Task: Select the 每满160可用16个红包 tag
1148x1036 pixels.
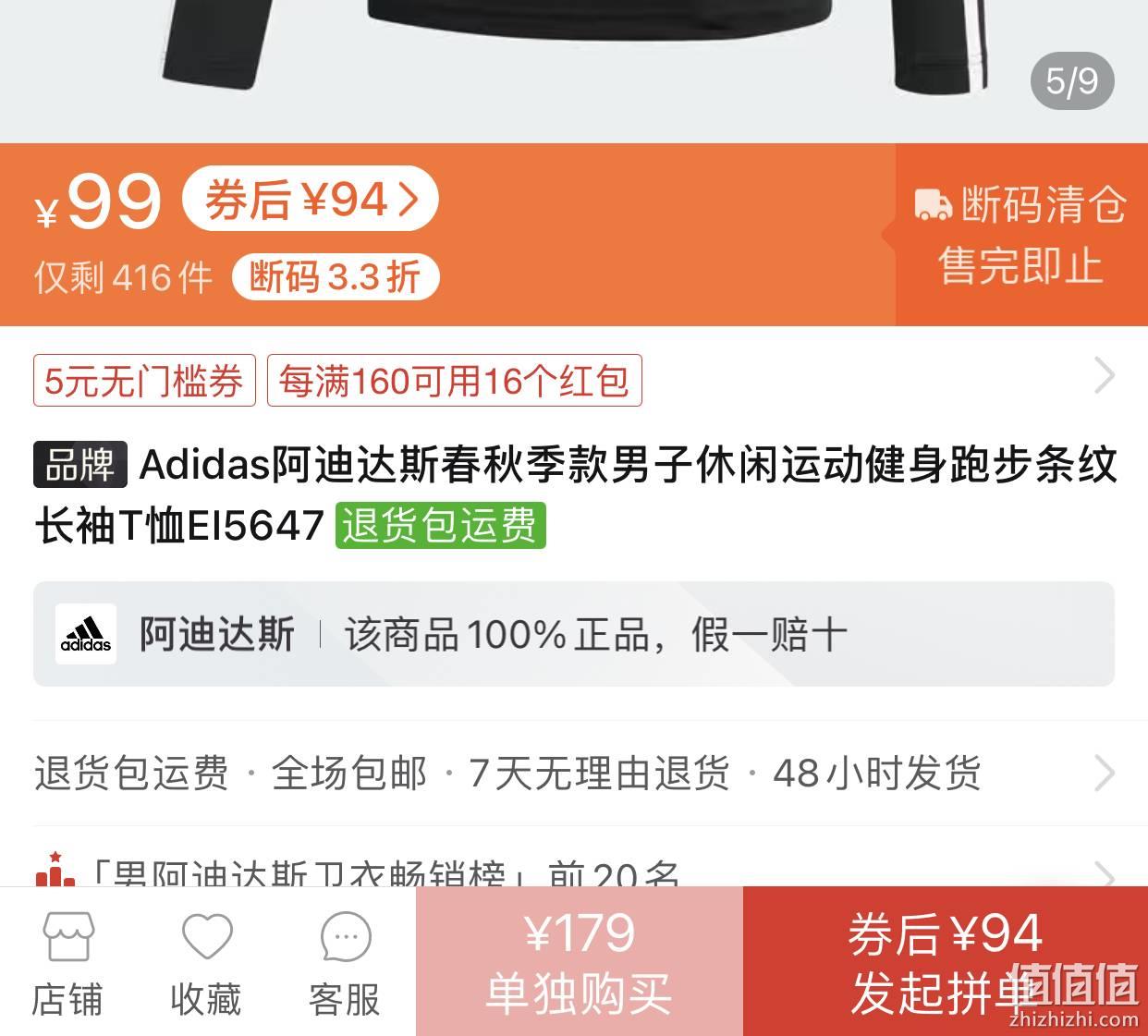Action: (x=455, y=381)
